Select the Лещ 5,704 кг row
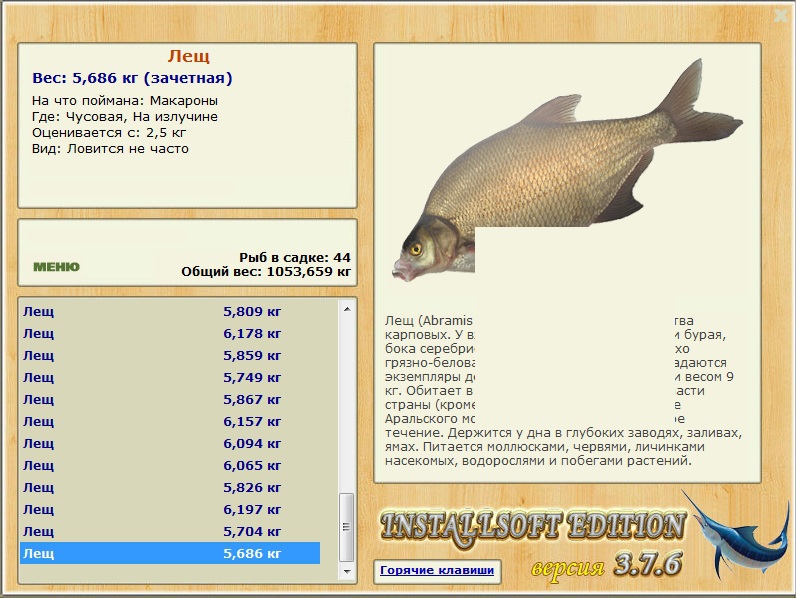This screenshot has width=796, height=598. (x=170, y=531)
